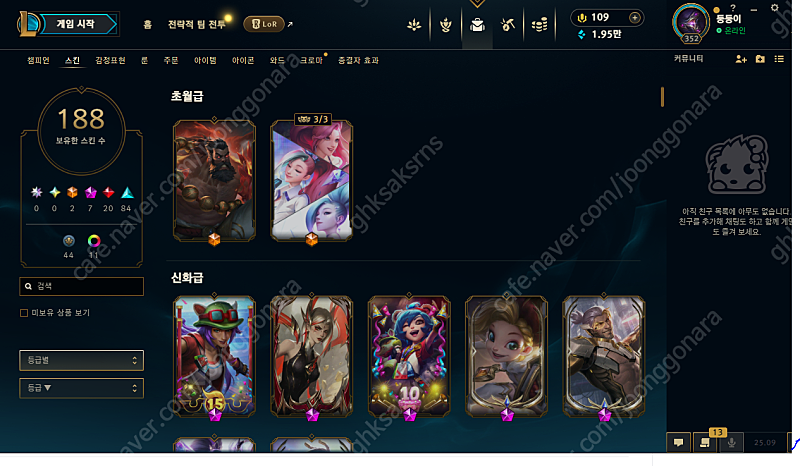Click the add friend icon
800x466 pixels.
pos(741,59)
